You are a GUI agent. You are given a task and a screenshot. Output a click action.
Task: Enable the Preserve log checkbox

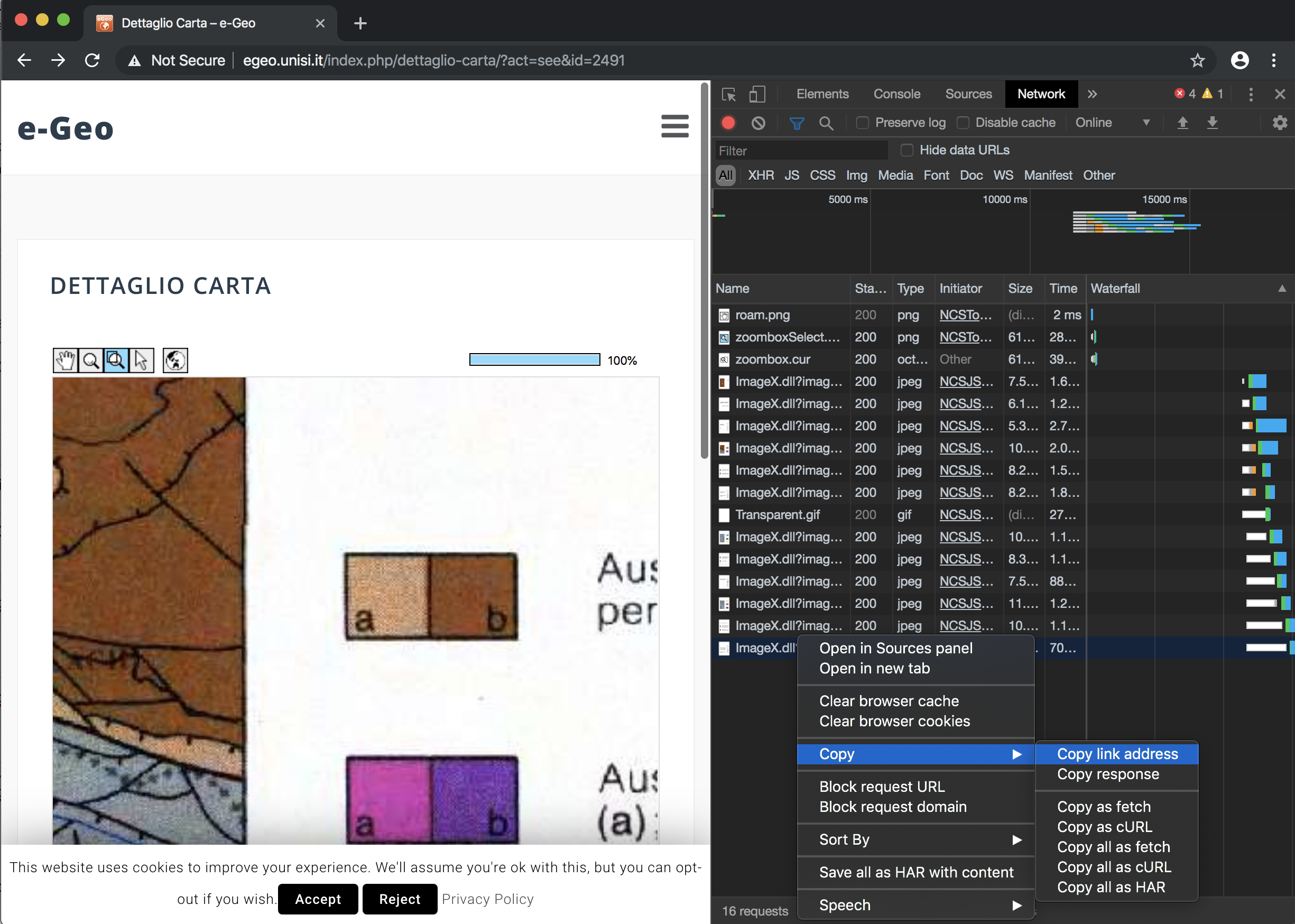[x=863, y=122]
